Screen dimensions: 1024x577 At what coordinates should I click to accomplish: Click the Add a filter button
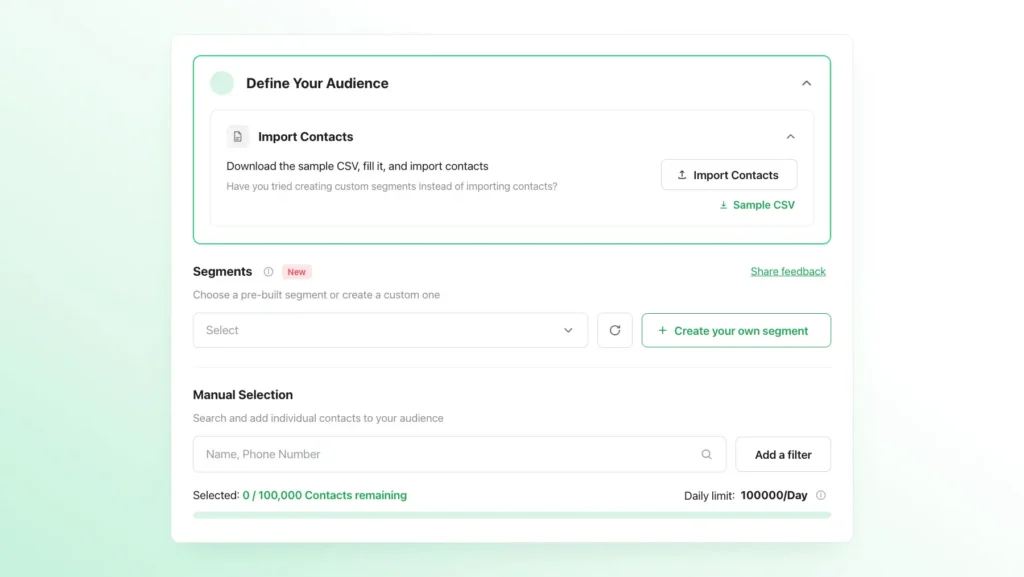point(783,454)
